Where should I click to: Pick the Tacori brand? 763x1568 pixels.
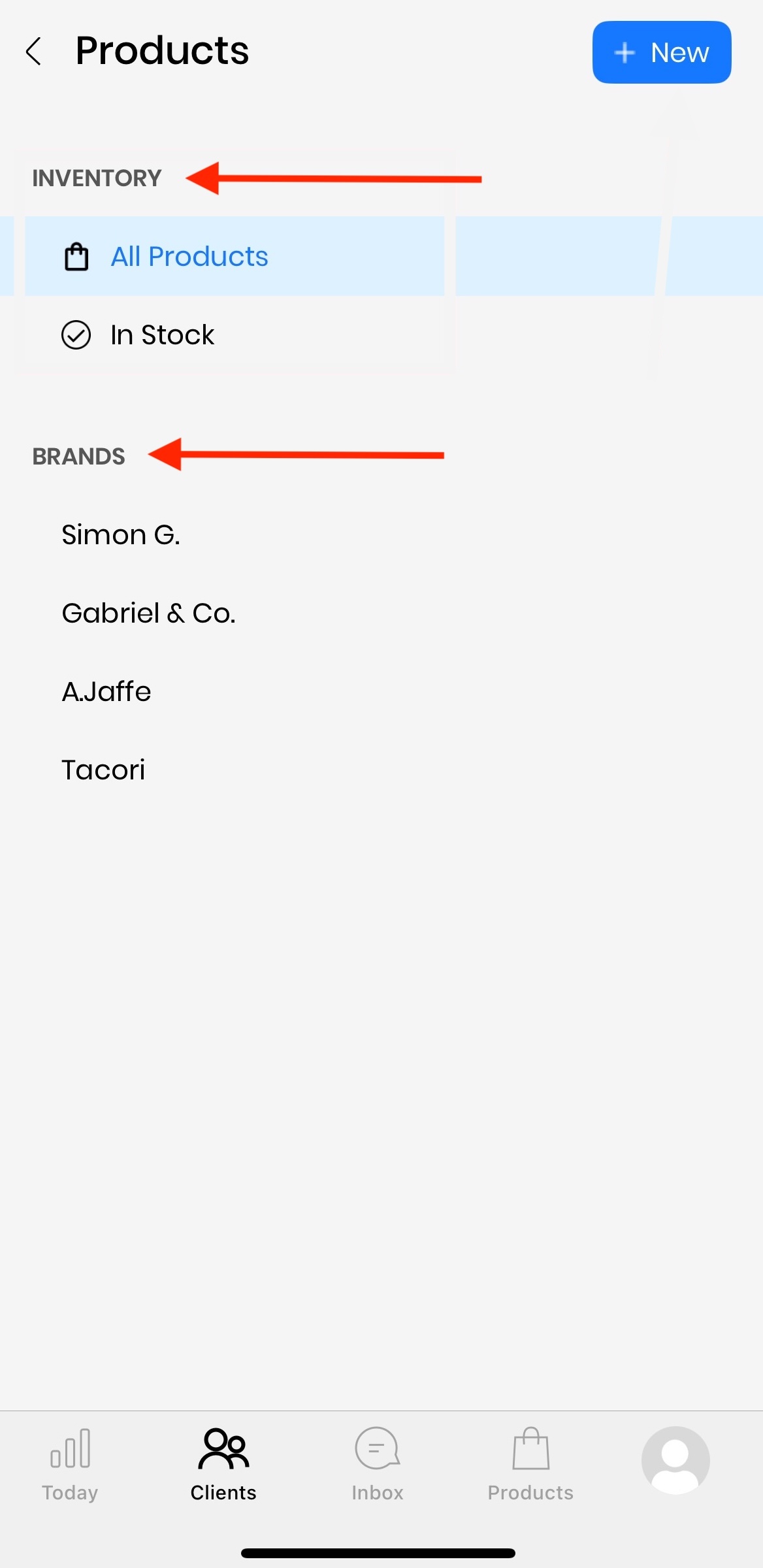[x=103, y=770]
